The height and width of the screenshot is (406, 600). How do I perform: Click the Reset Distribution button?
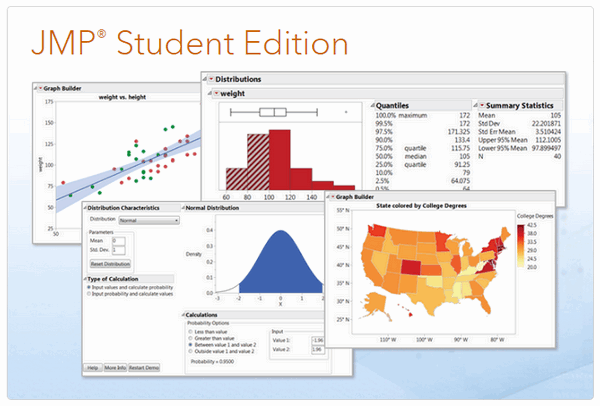(110, 264)
